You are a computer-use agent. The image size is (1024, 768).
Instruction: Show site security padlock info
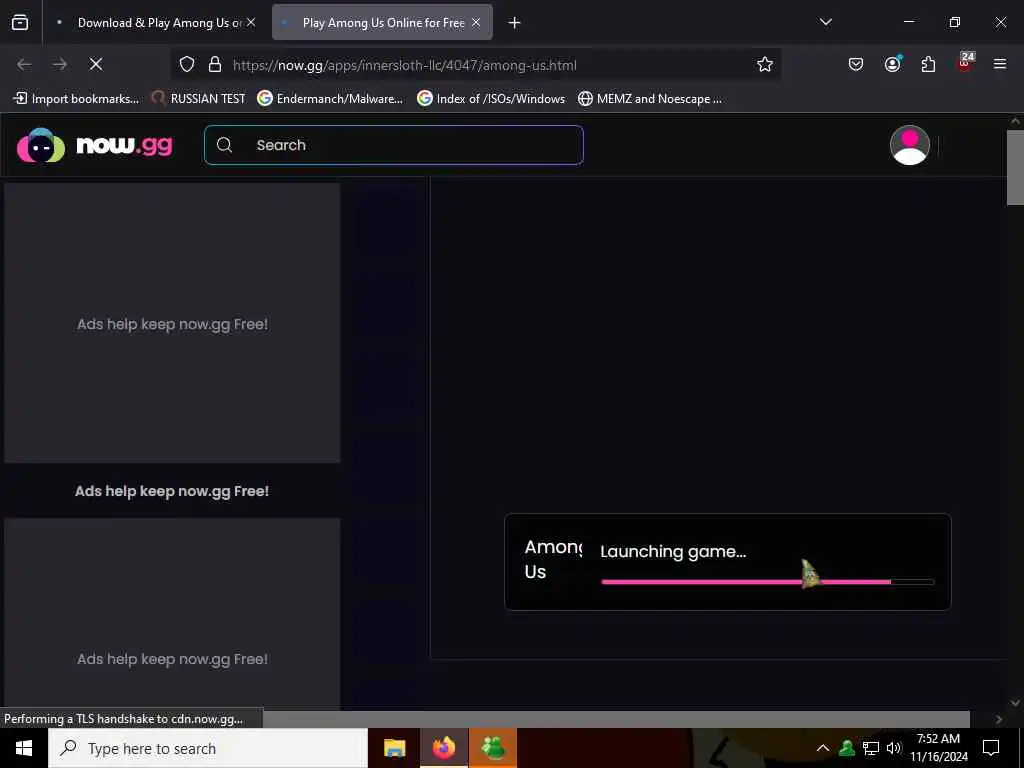(215, 65)
